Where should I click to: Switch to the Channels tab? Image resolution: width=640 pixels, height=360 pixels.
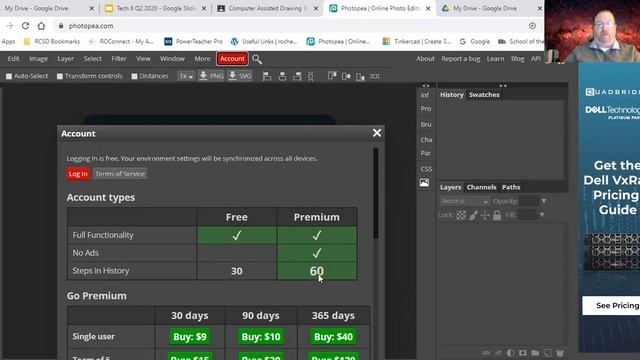click(482, 187)
